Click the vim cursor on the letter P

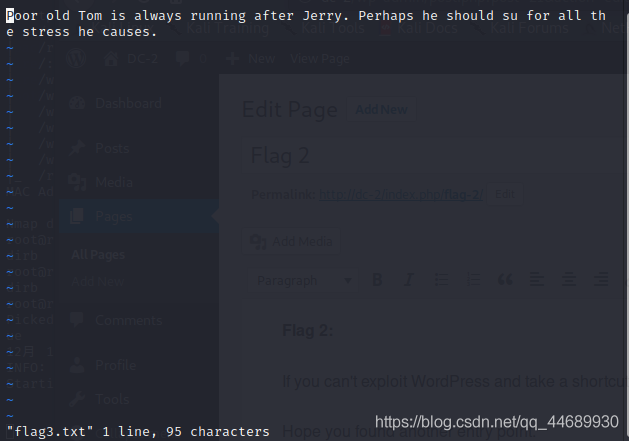tap(10, 16)
